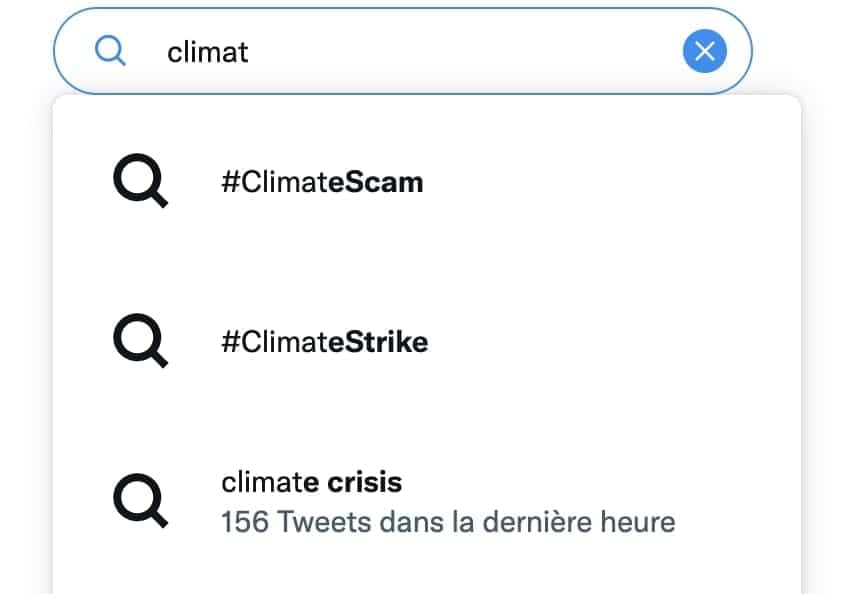Click the bold Scam part of first suggestion

(x=384, y=183)
